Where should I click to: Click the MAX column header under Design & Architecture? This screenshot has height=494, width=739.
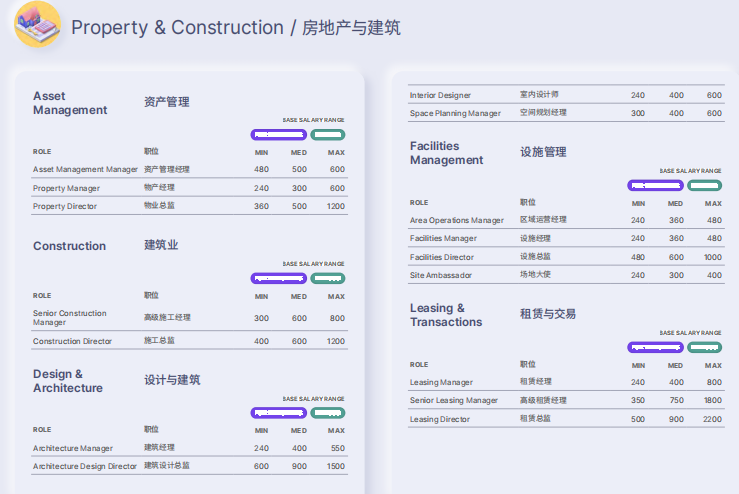tap(337, 431)
